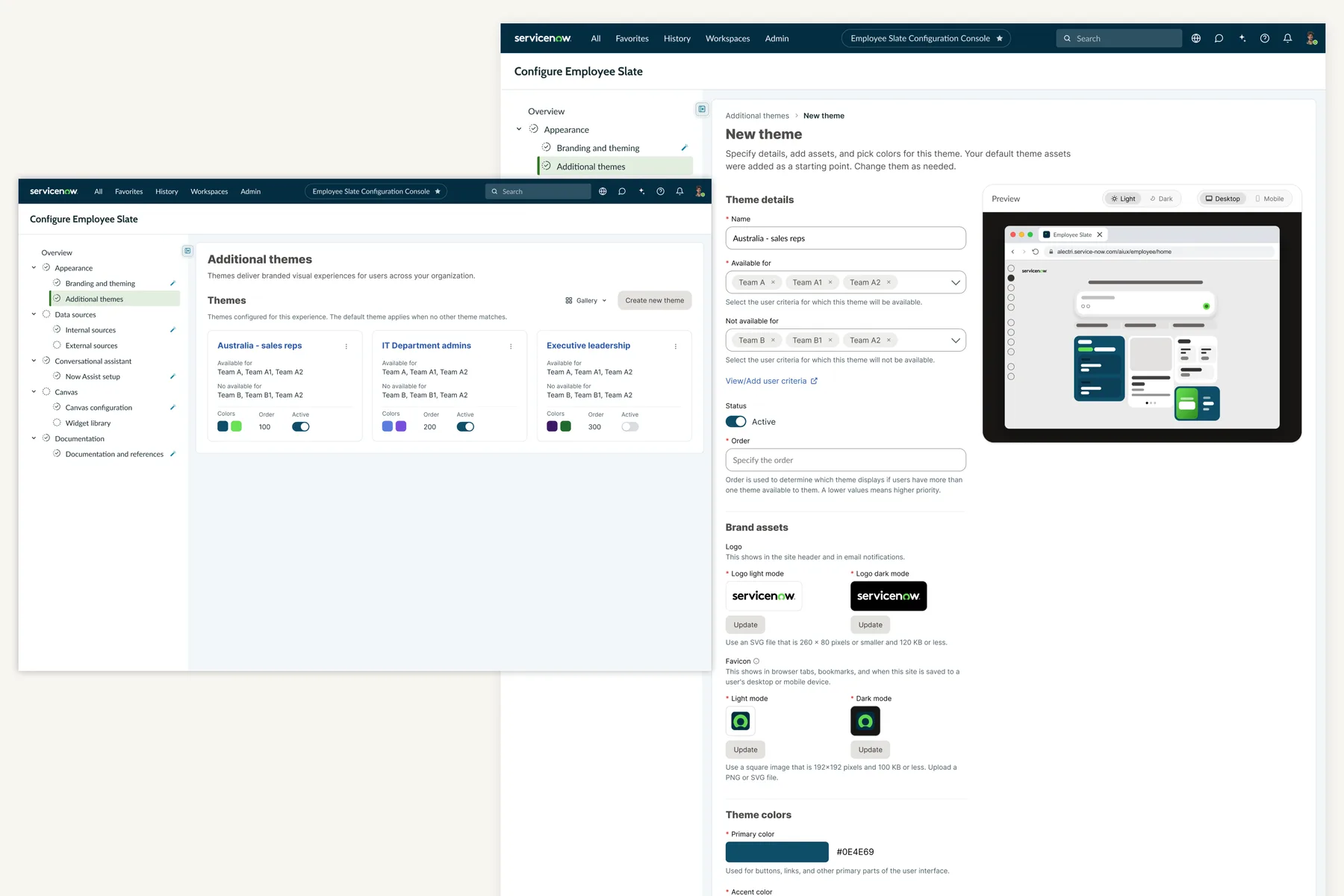Open notifications bell in front window
This screenshot has height=896, width=1344.
coord(680,192)
